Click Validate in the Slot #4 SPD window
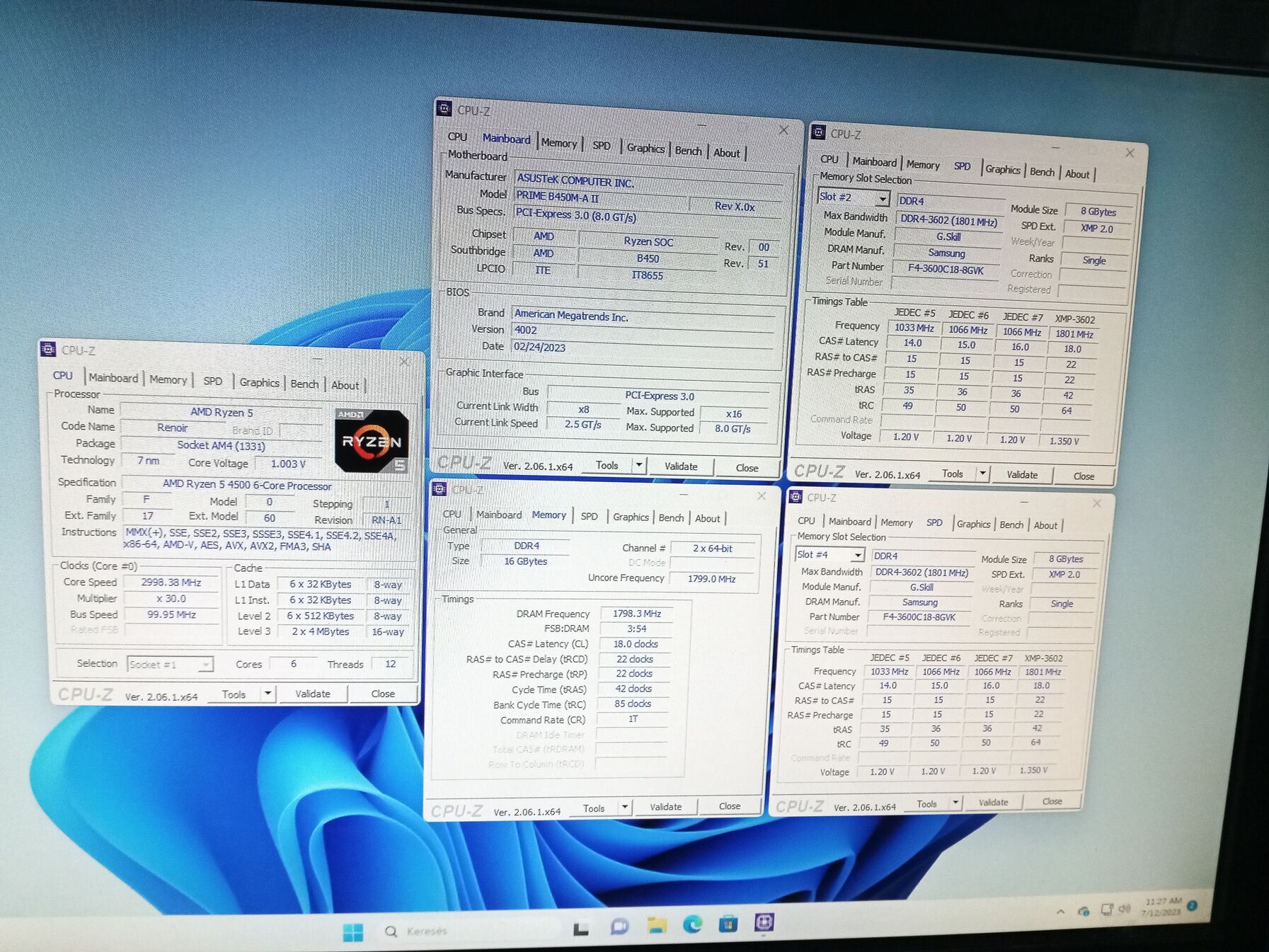The height and width of the screenshot is (952, 1269). coord(993,802)
